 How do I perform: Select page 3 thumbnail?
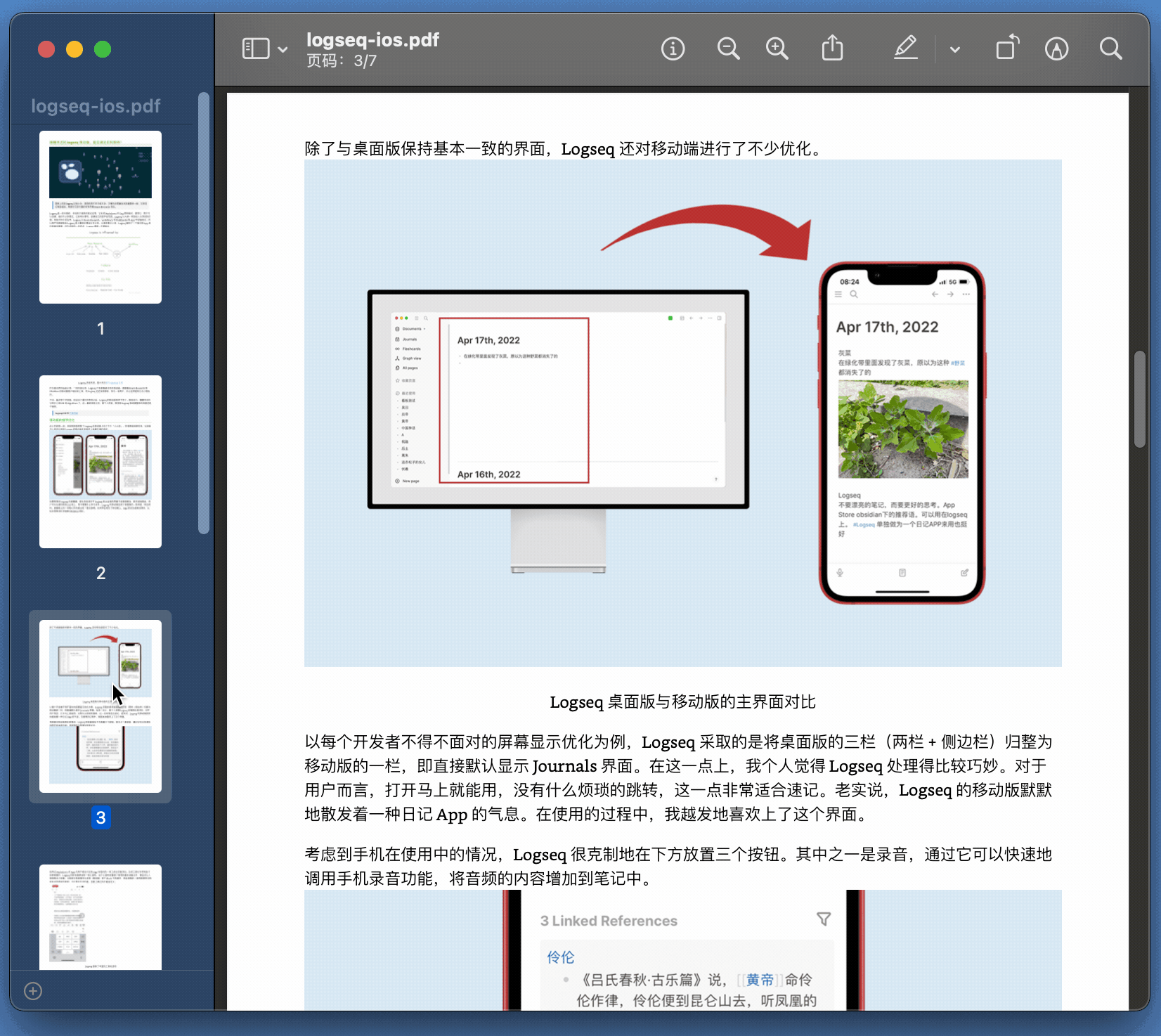click(x=100, y=706)
